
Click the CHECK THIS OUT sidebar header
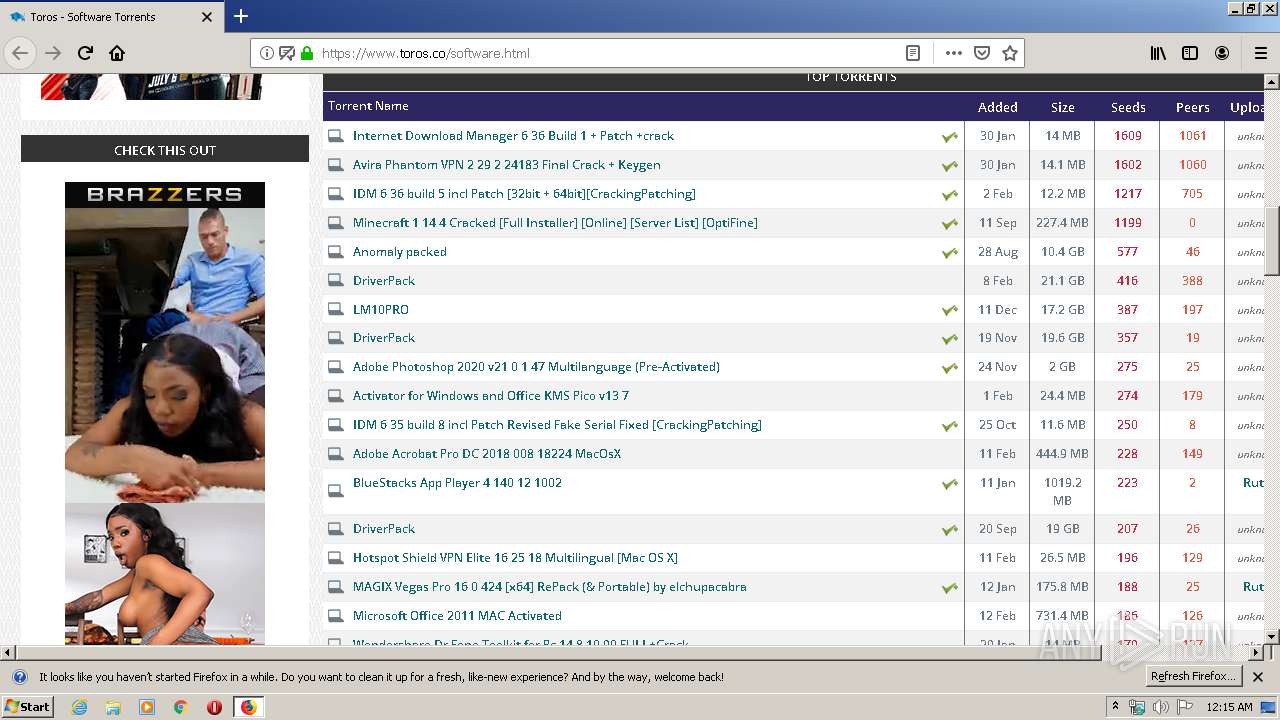tap(165, 150)
